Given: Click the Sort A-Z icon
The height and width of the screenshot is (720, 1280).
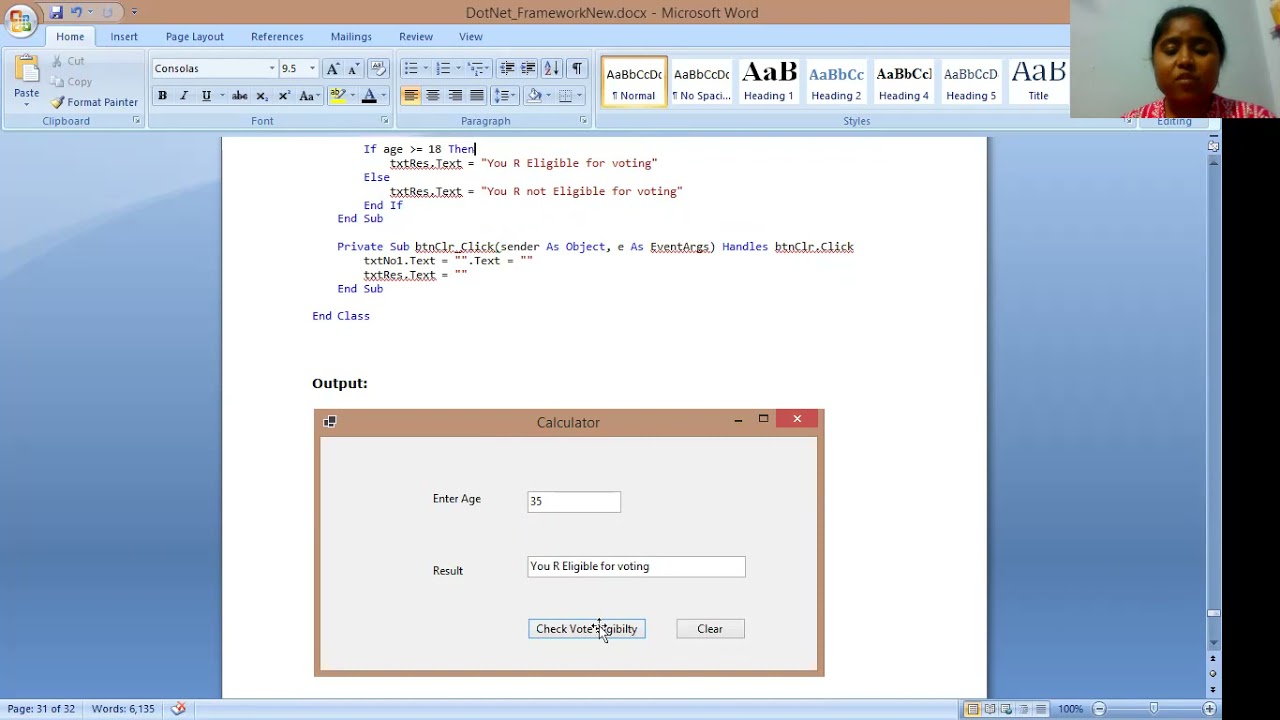Looking at the screenshot, I should click(552, 68).
